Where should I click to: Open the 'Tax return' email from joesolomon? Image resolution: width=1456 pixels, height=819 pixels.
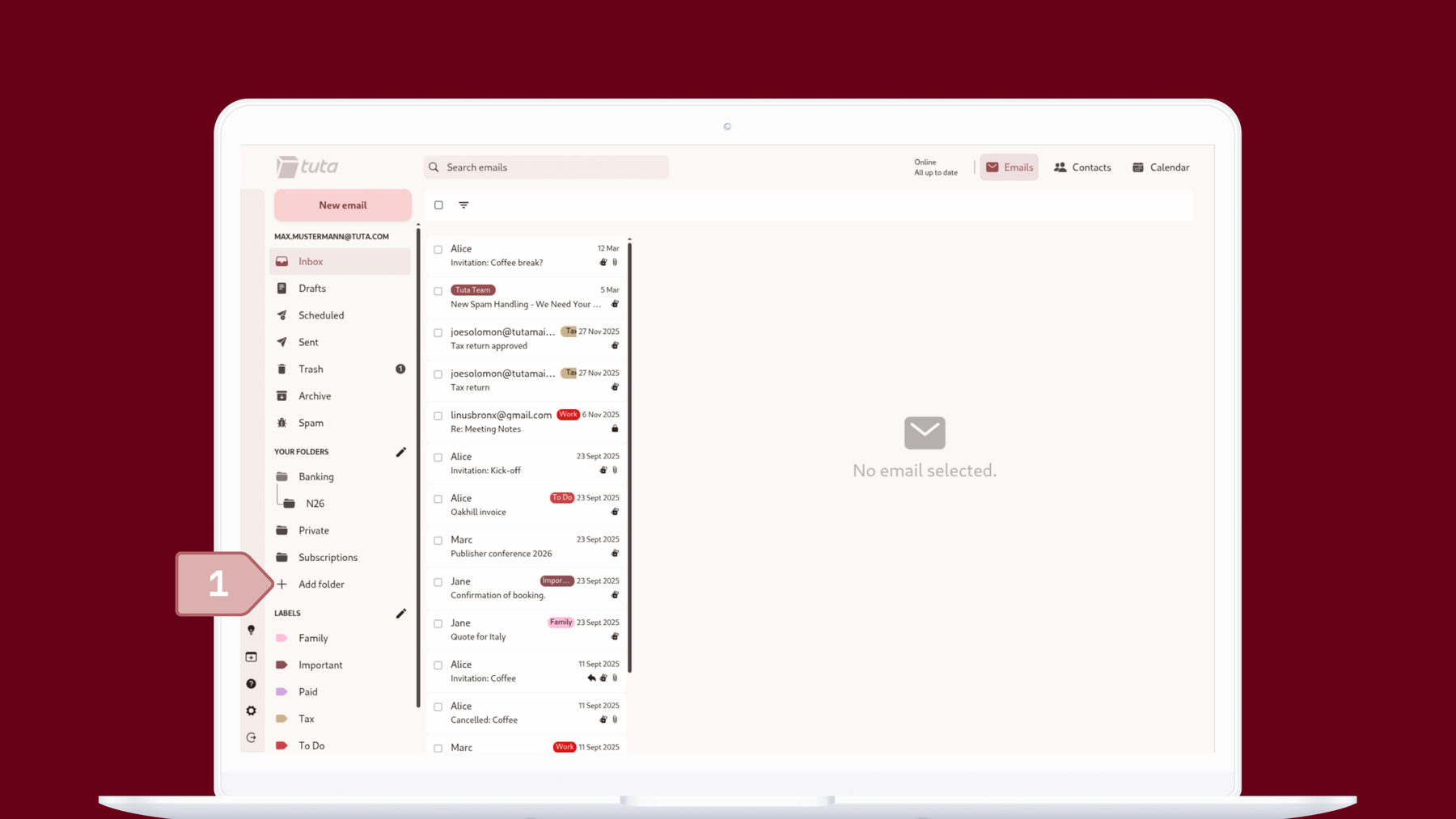click(x=527, y=380)
